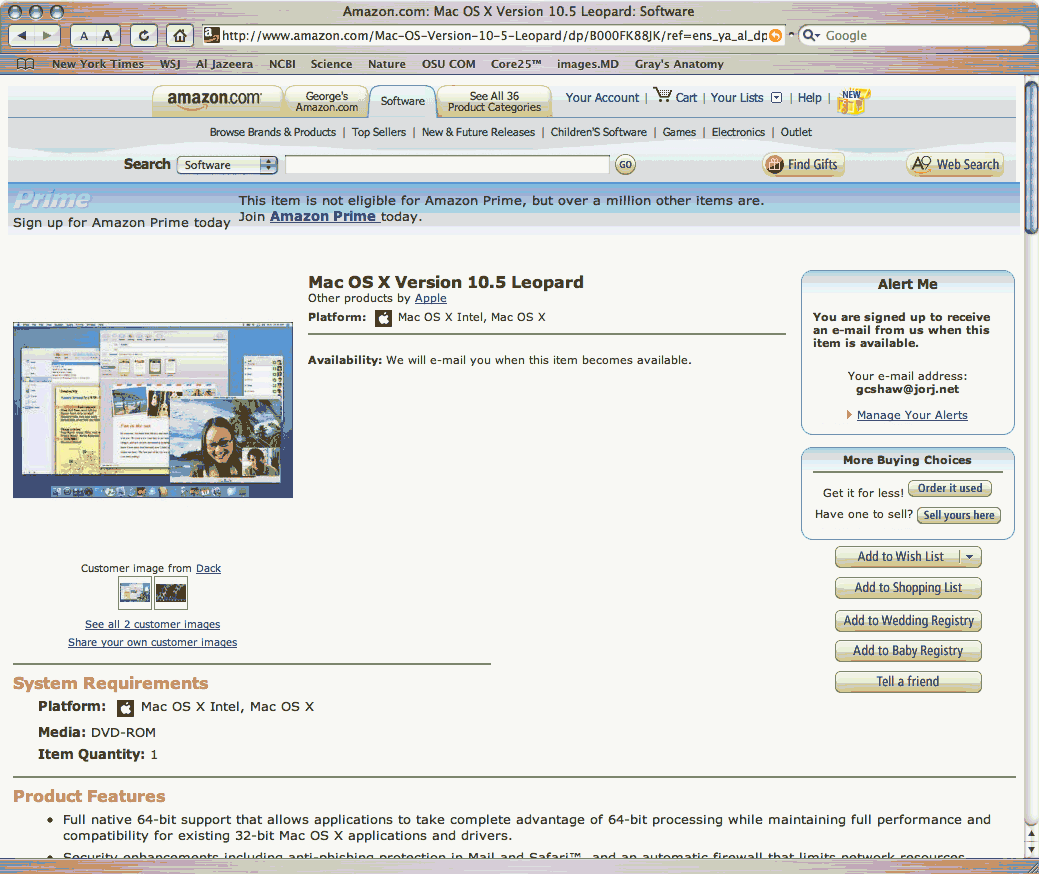Open Your Account link

[x=602, y=98]
